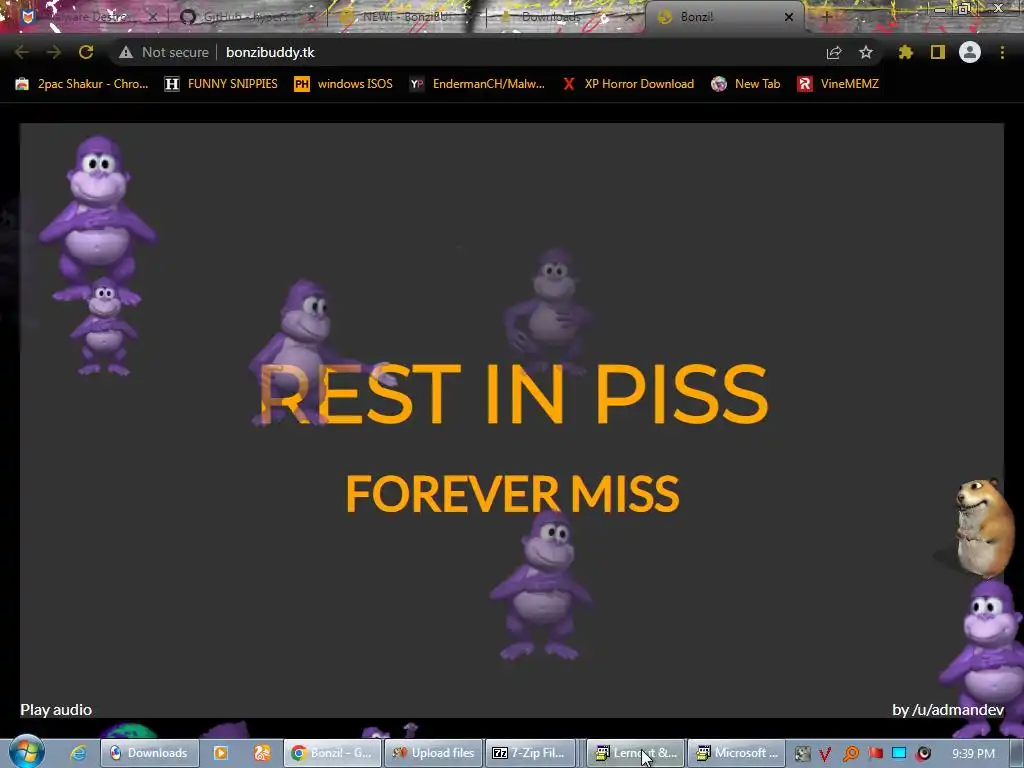1024x768 pixels.
Task: Launch Internet Explorer from taskbar
Action: point(78,753)
